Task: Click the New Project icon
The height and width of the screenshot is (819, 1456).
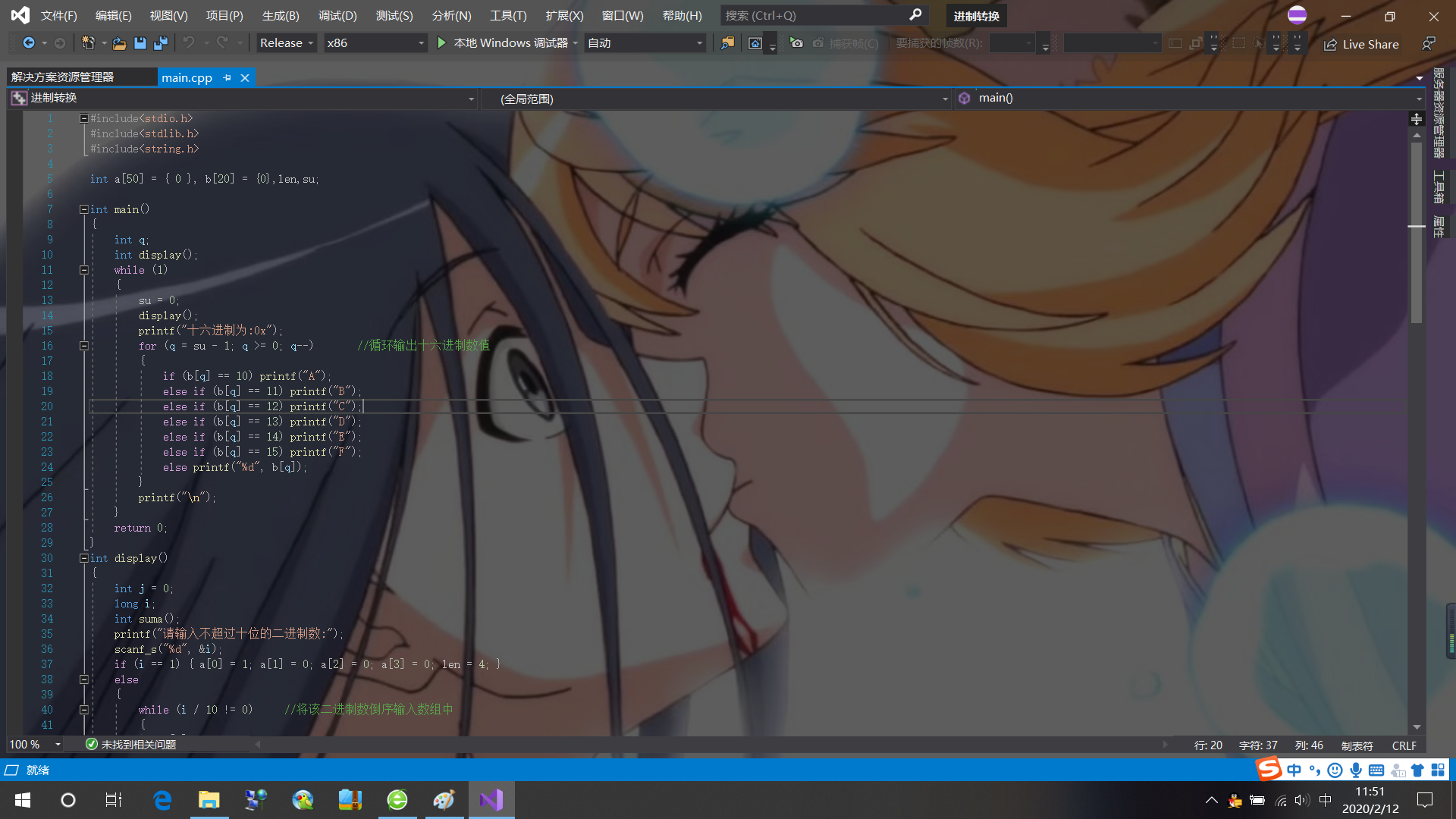Action: point(88,43)
